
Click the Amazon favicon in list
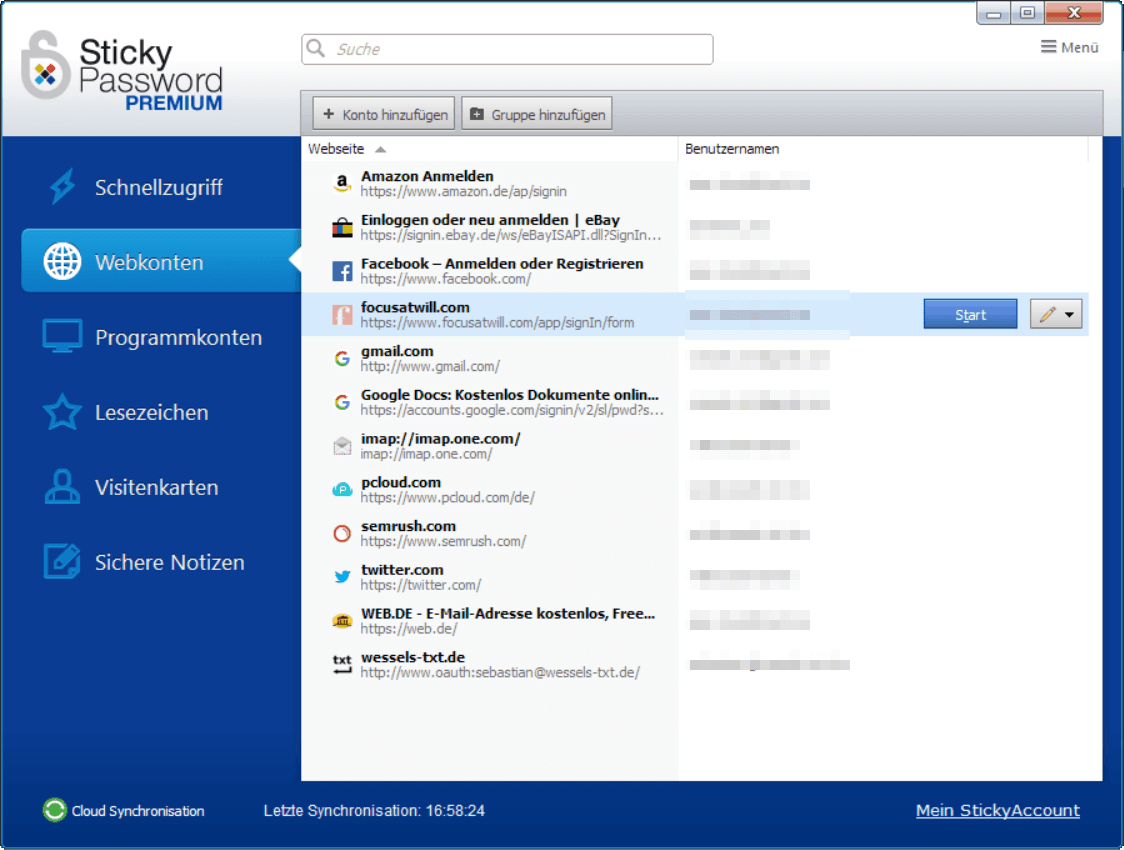(x=342, y=183)
